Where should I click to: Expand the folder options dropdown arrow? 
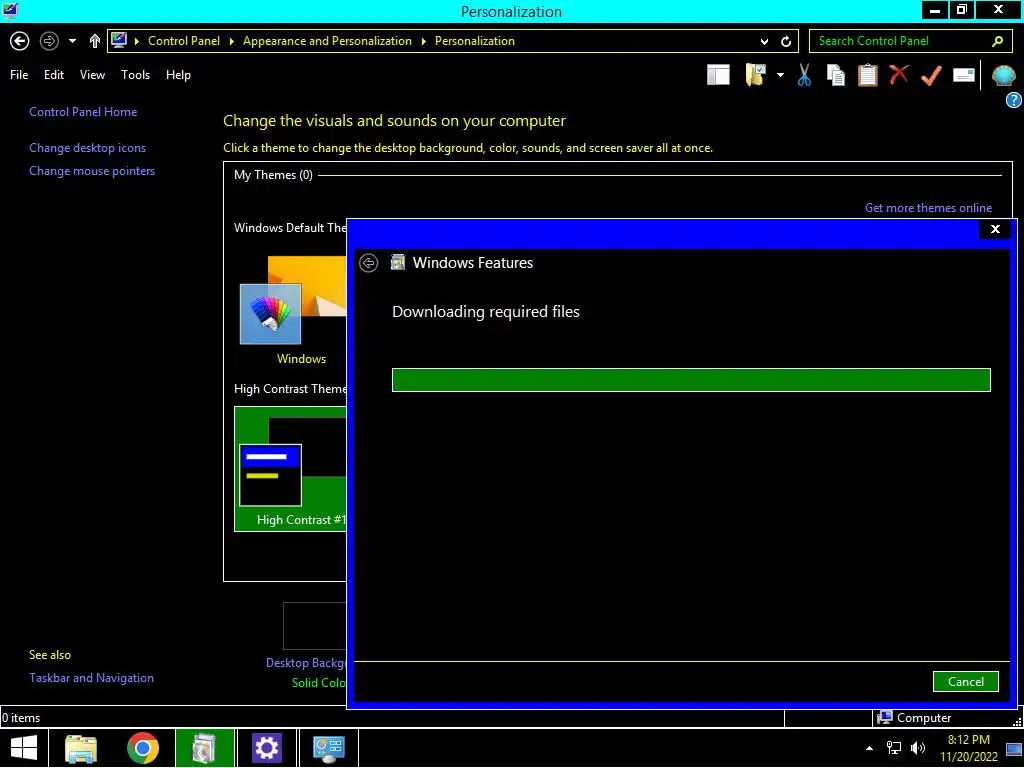[x=780, y=75]
